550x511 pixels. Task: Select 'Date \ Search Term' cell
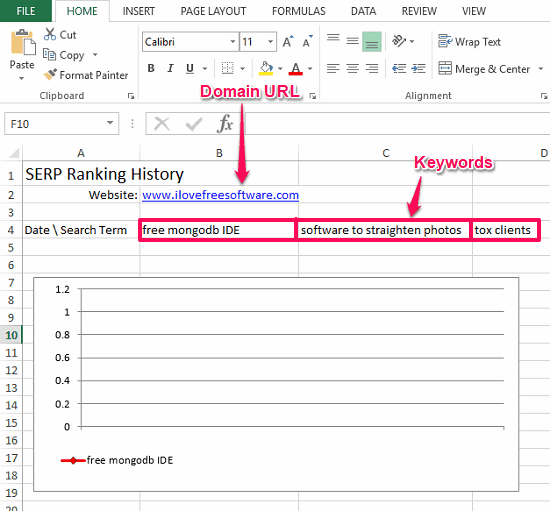pyautogui.click(x=81, y=230)
